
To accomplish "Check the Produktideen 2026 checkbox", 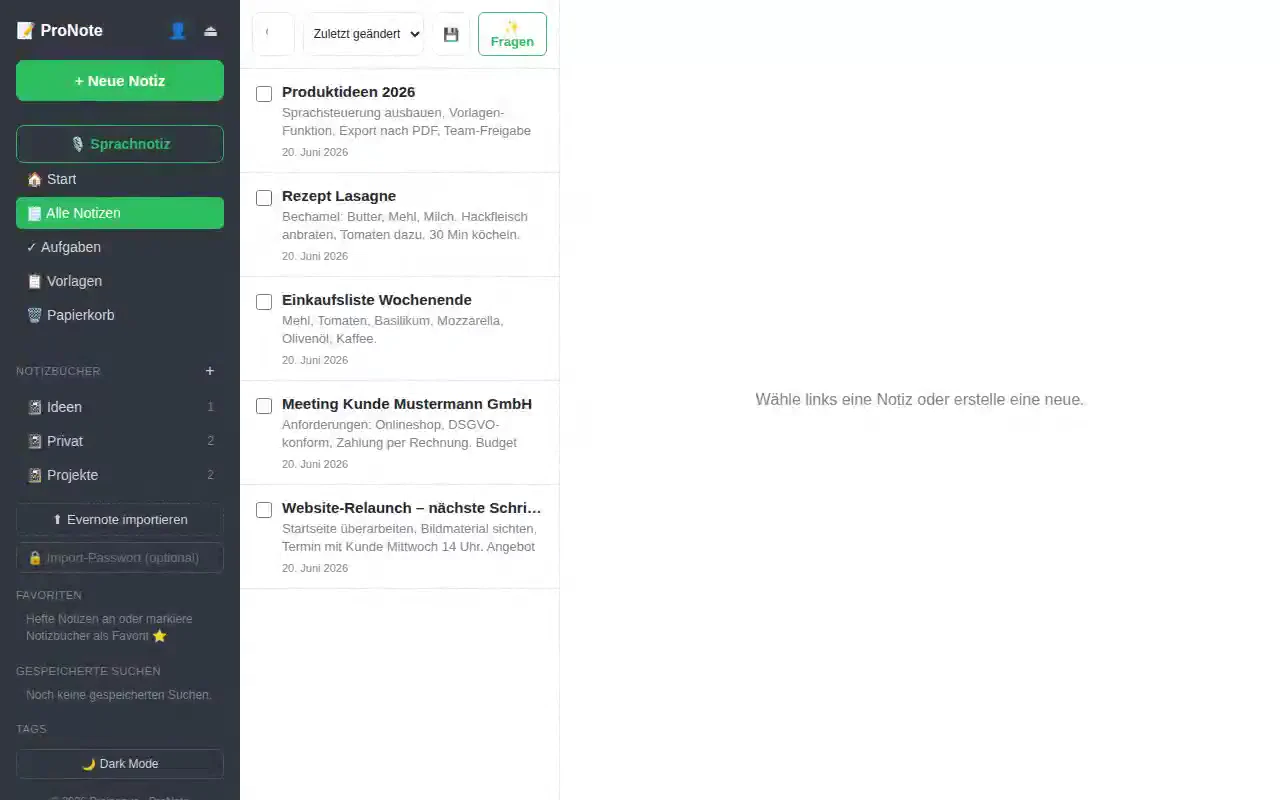I will click(264, 94).
